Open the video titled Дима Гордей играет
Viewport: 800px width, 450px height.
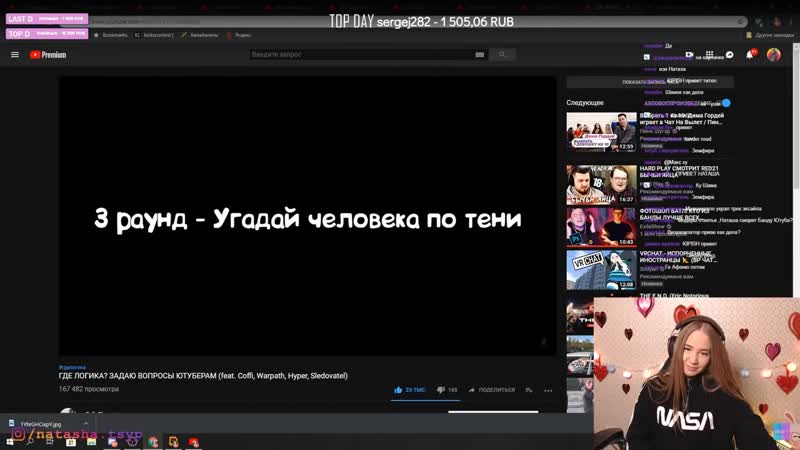(x=682, y=119)
